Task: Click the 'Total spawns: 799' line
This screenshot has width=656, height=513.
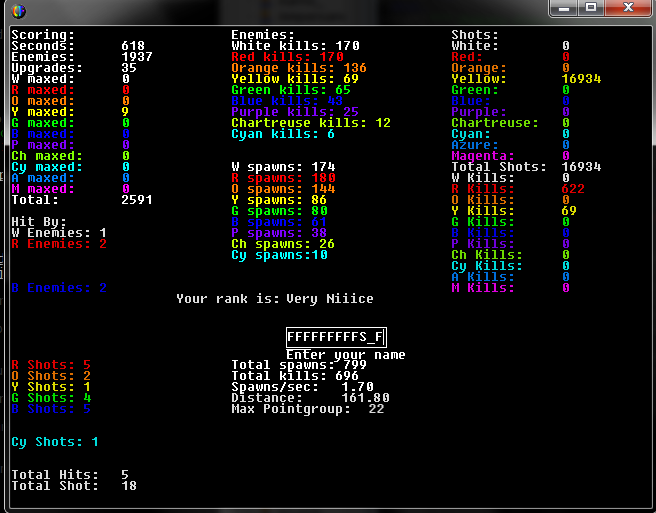Action: 300,365
